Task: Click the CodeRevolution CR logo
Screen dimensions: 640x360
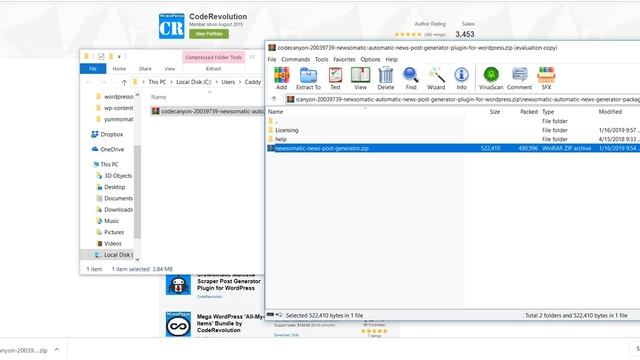Action: pyautogui.click(x=171, y=26)
